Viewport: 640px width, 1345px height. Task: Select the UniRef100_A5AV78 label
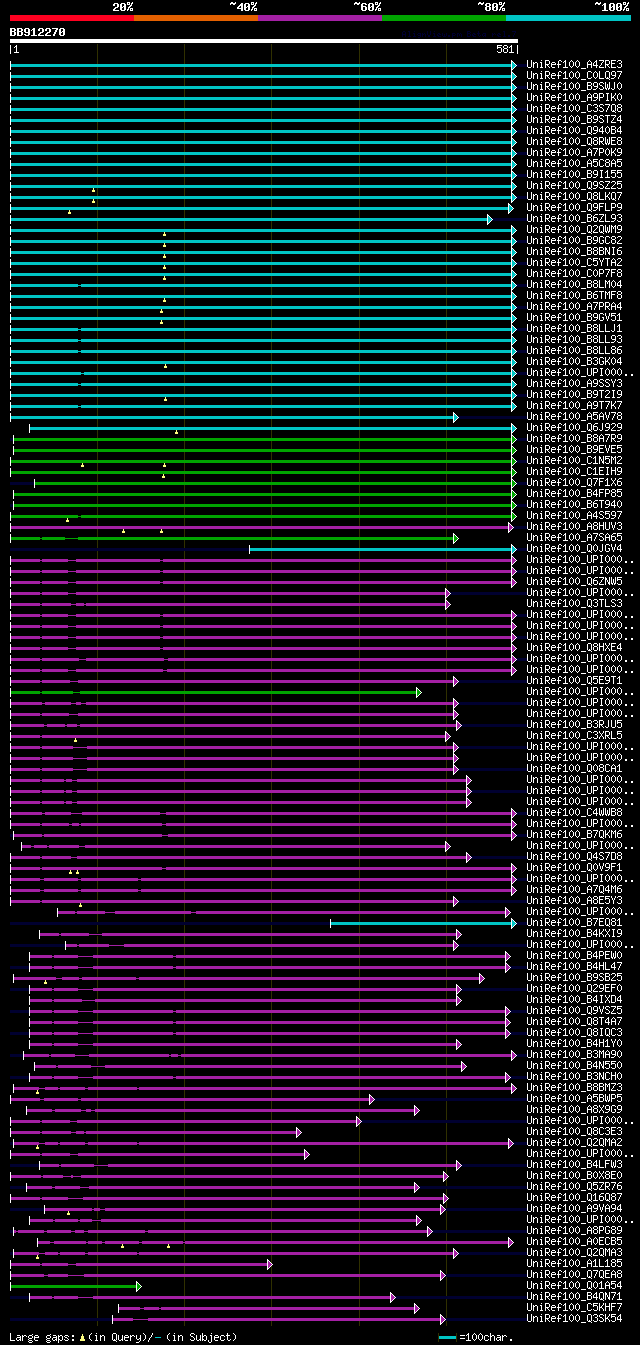574,416
